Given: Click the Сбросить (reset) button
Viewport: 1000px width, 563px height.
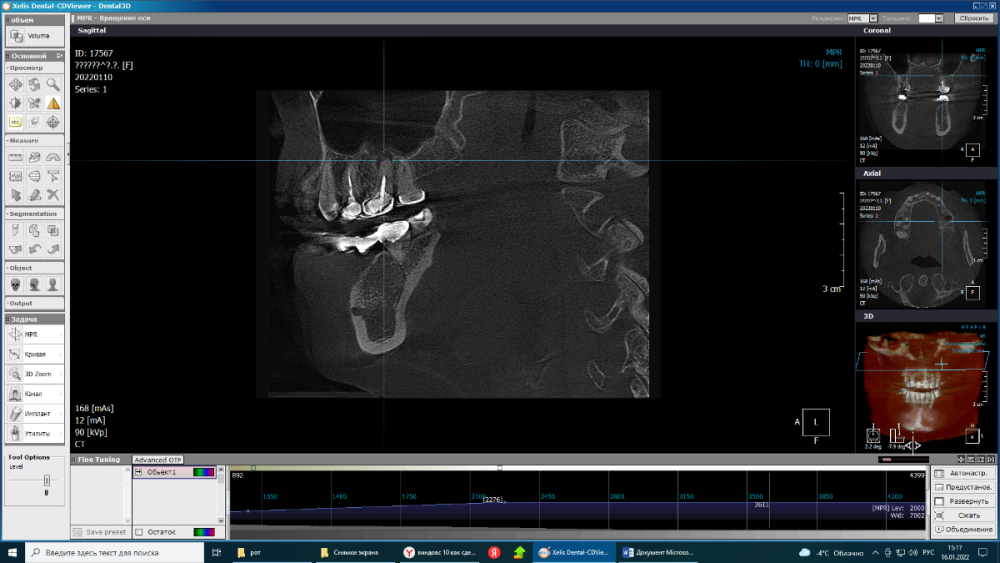Looking at the screenshot, I should click(x=973, y=18).
